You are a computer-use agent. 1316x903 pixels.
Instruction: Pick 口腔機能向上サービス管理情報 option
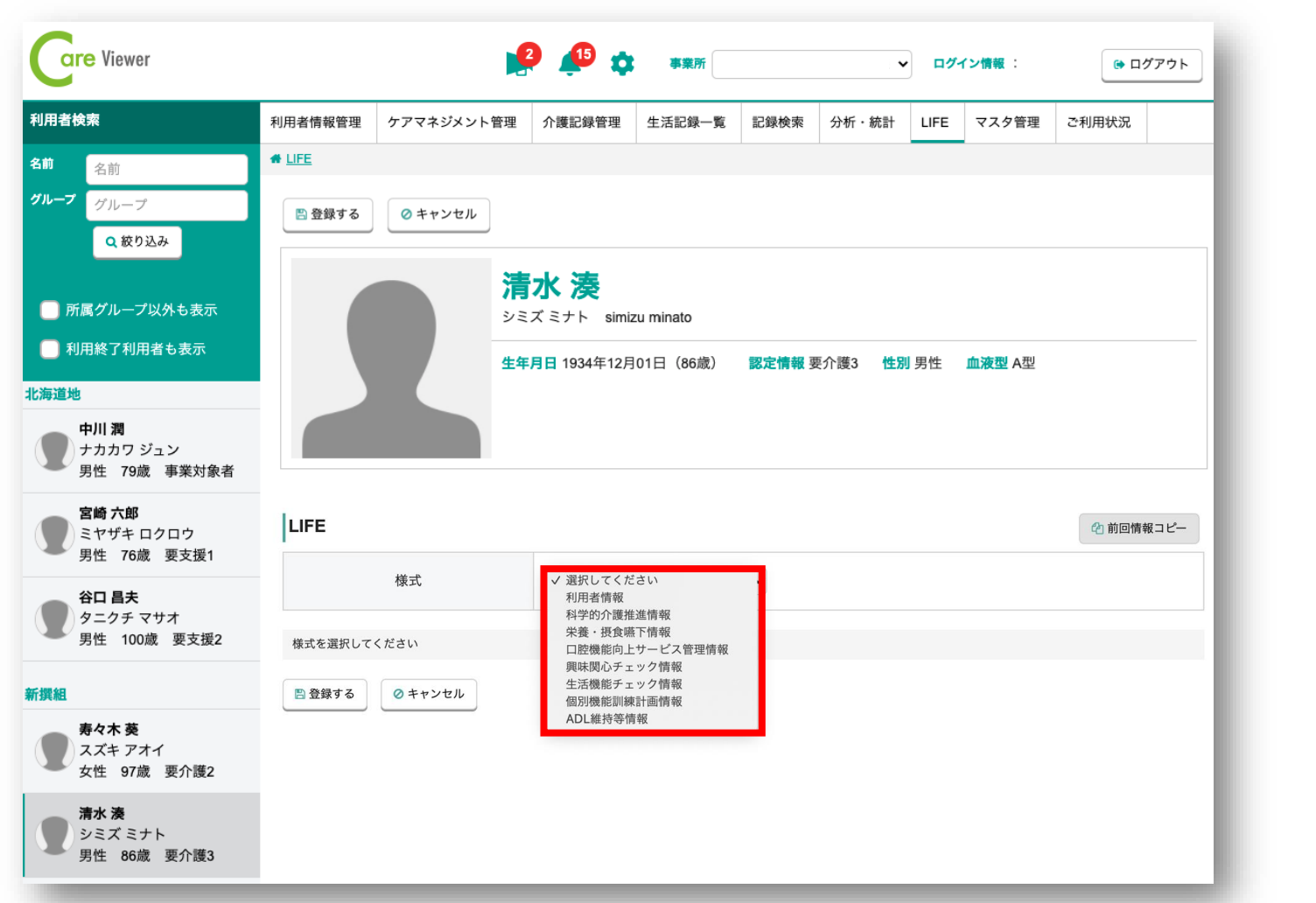647,649
